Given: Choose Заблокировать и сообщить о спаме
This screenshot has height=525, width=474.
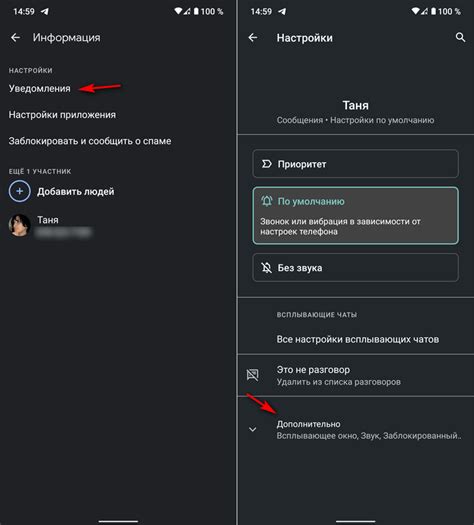Looking at the screenshot, I should [x=90, y=141].
